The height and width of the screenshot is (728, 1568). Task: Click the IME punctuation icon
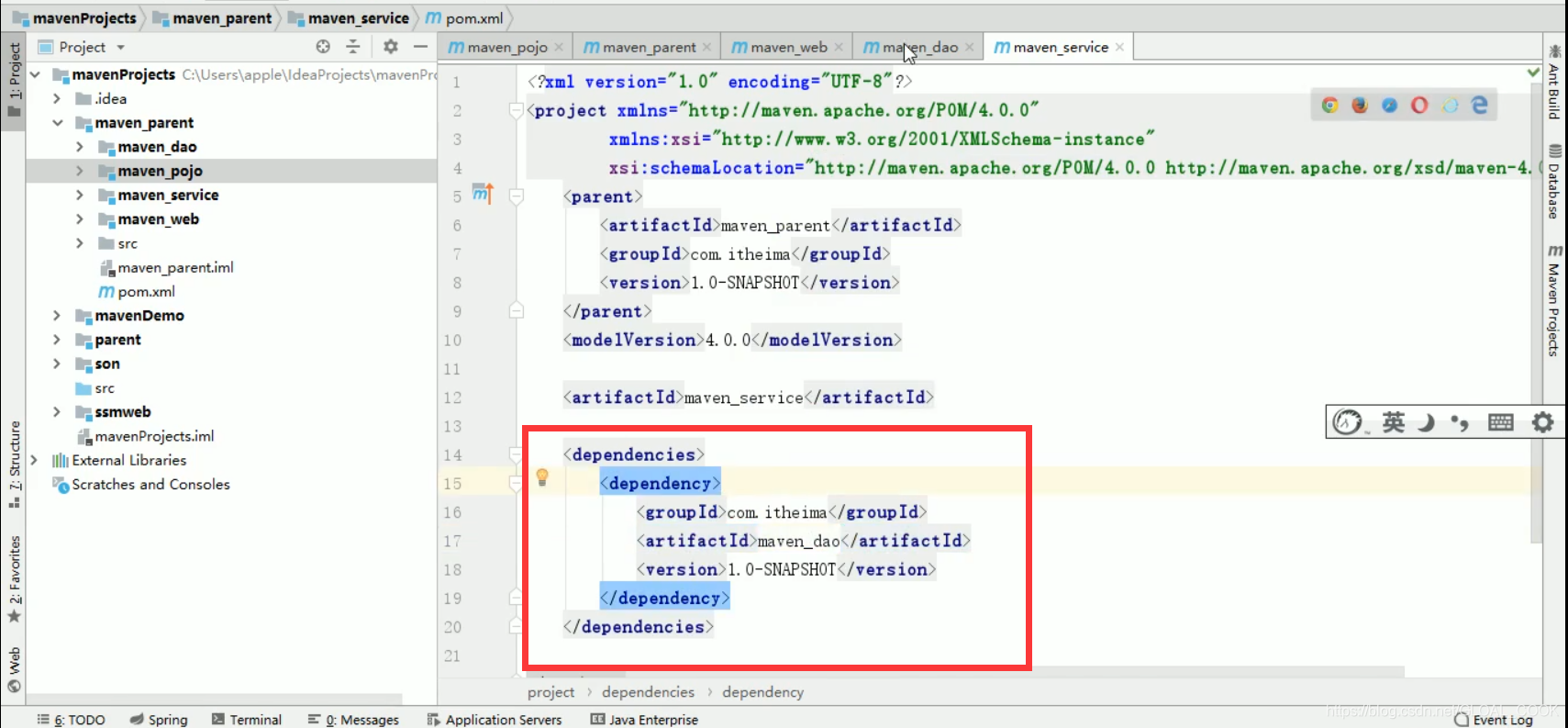1460,422
